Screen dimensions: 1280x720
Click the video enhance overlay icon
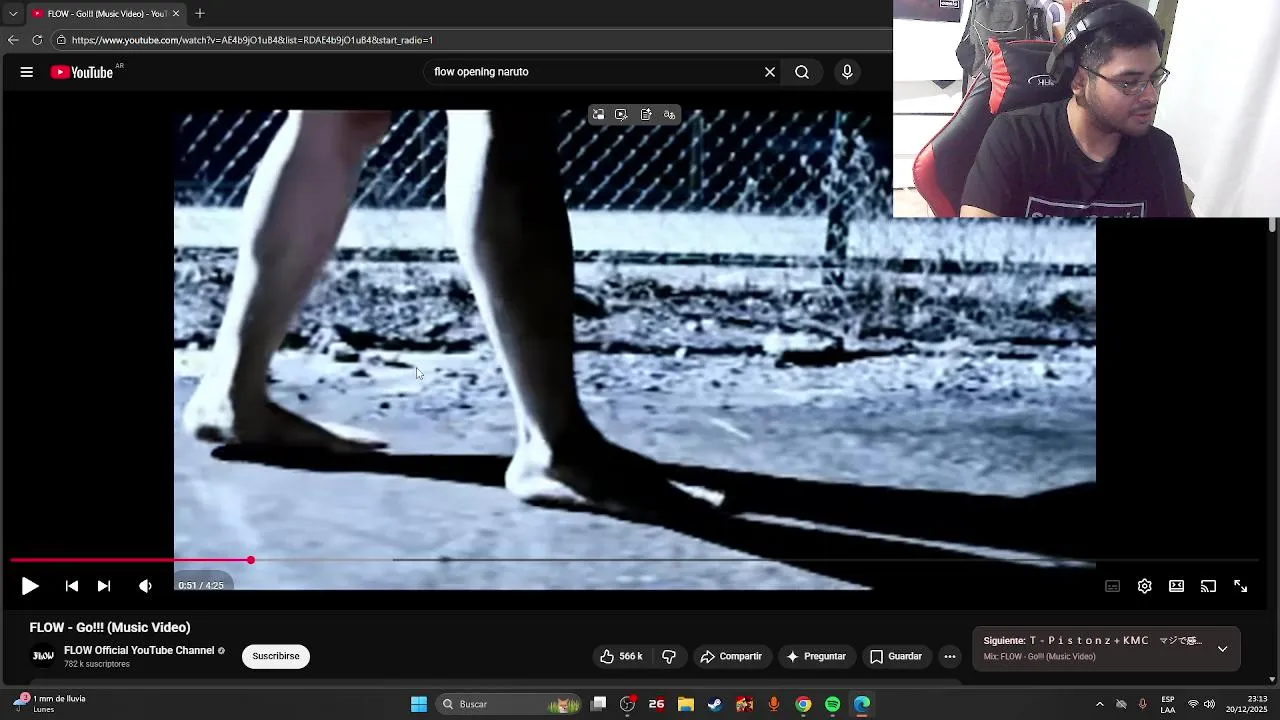coord(621,115)
